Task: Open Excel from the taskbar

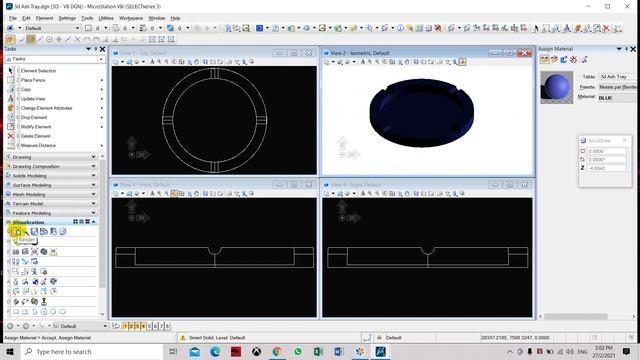Action: point(318,351)
